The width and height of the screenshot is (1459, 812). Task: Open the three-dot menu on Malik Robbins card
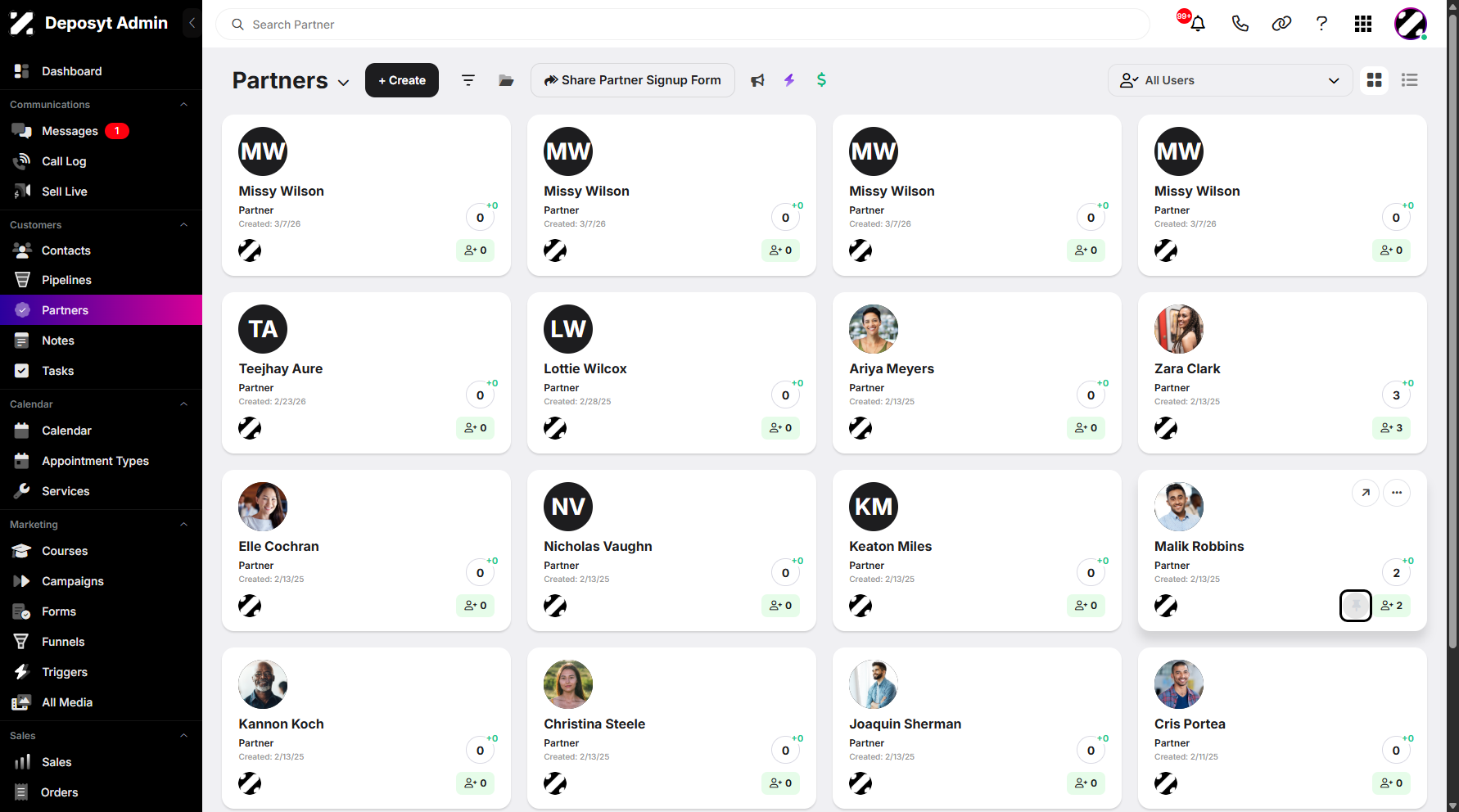[x=1397, y=493]
